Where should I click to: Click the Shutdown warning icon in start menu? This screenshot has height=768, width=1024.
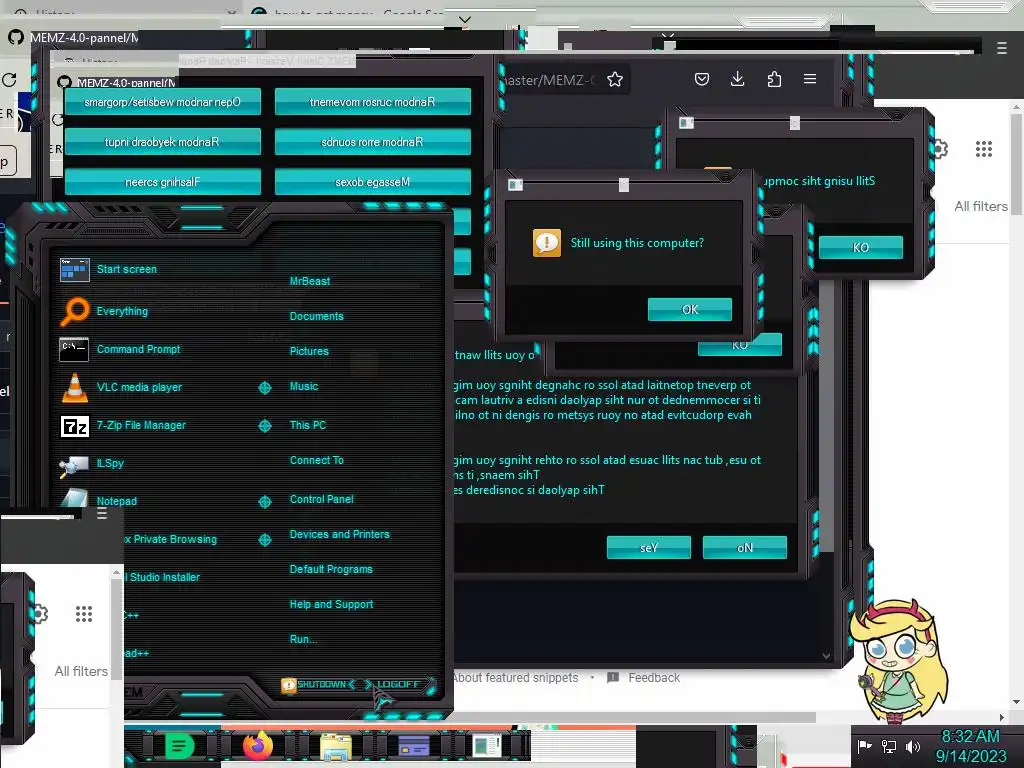coord(288,685)
